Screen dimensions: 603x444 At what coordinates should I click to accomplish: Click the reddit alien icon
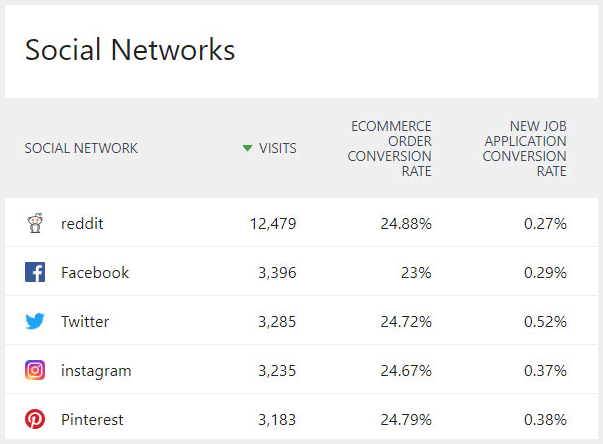pos(35,223)
